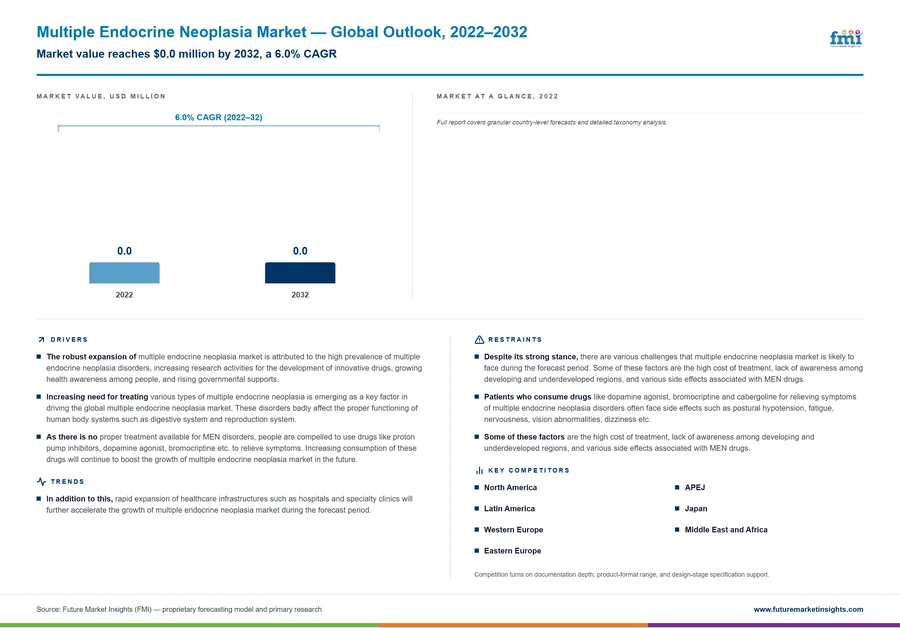Image resolution: width=900 pixels, height=628 pixels.
Task: Click the Restraints warning triangle icon
Action: coord(479,340)
